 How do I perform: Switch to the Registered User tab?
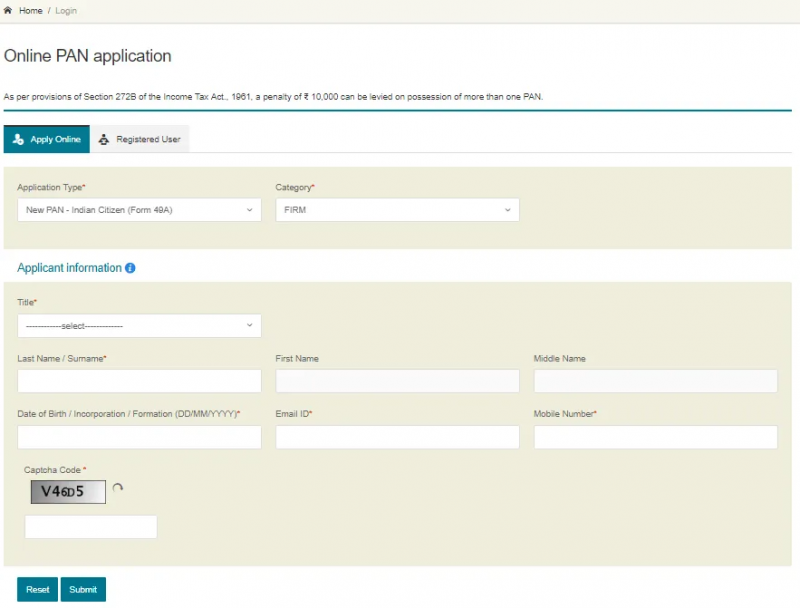[145, 140]
